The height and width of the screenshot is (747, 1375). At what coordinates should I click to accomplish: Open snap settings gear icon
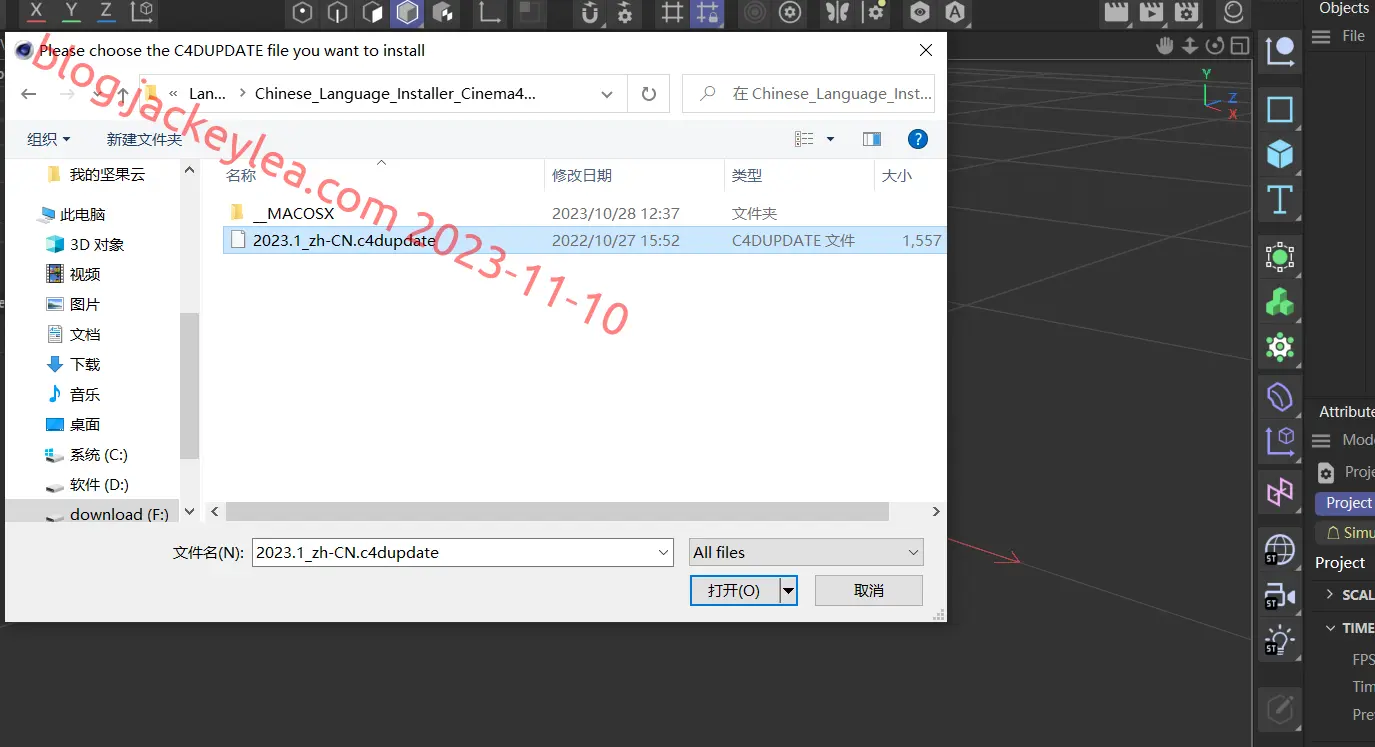[x=625, y=12]
